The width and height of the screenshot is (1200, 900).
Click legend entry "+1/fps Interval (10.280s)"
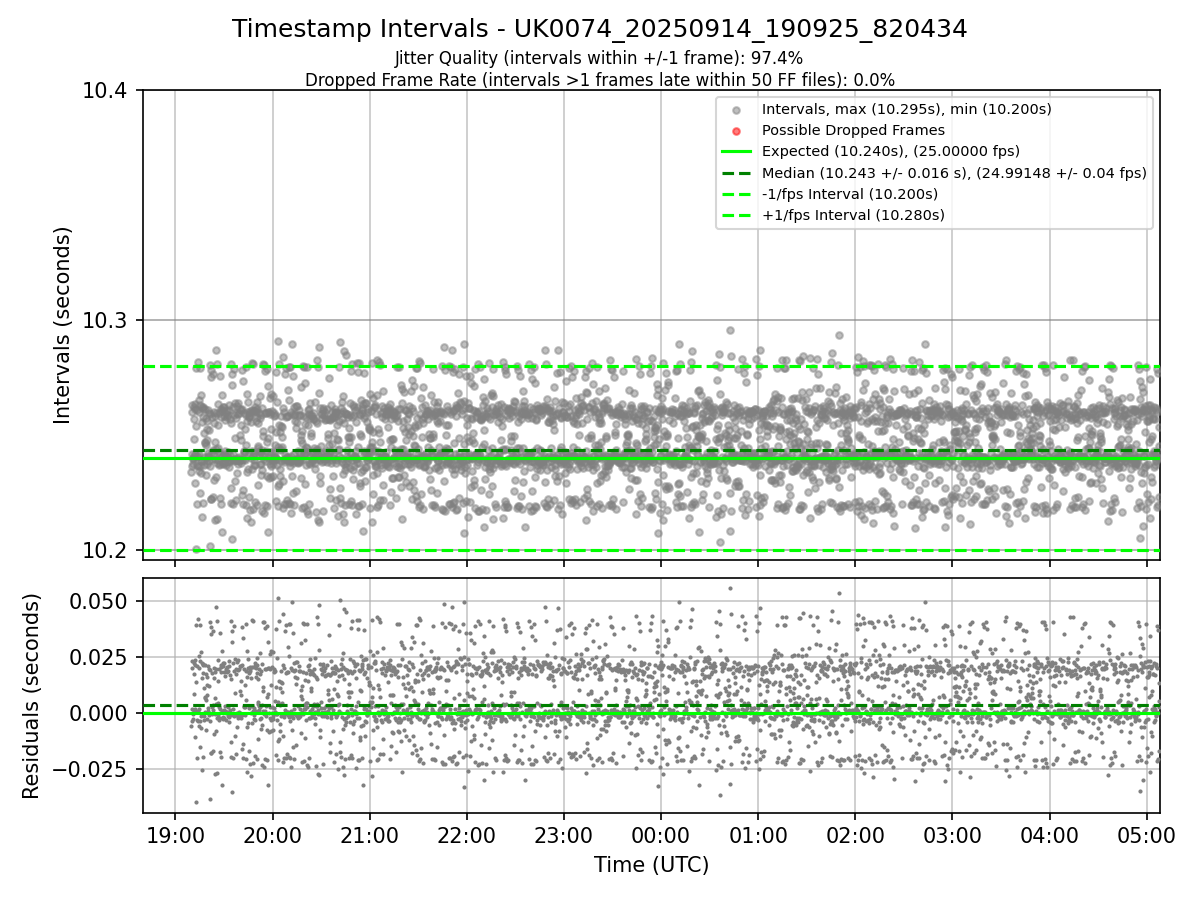852,215
